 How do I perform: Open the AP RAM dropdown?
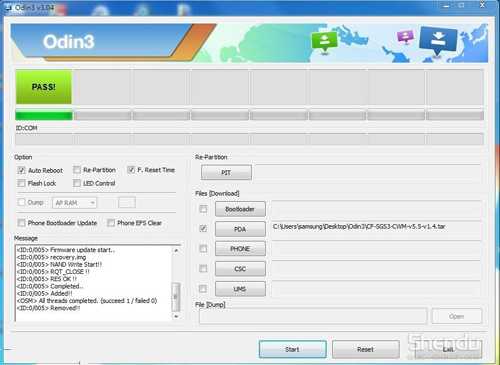point(75,203)
